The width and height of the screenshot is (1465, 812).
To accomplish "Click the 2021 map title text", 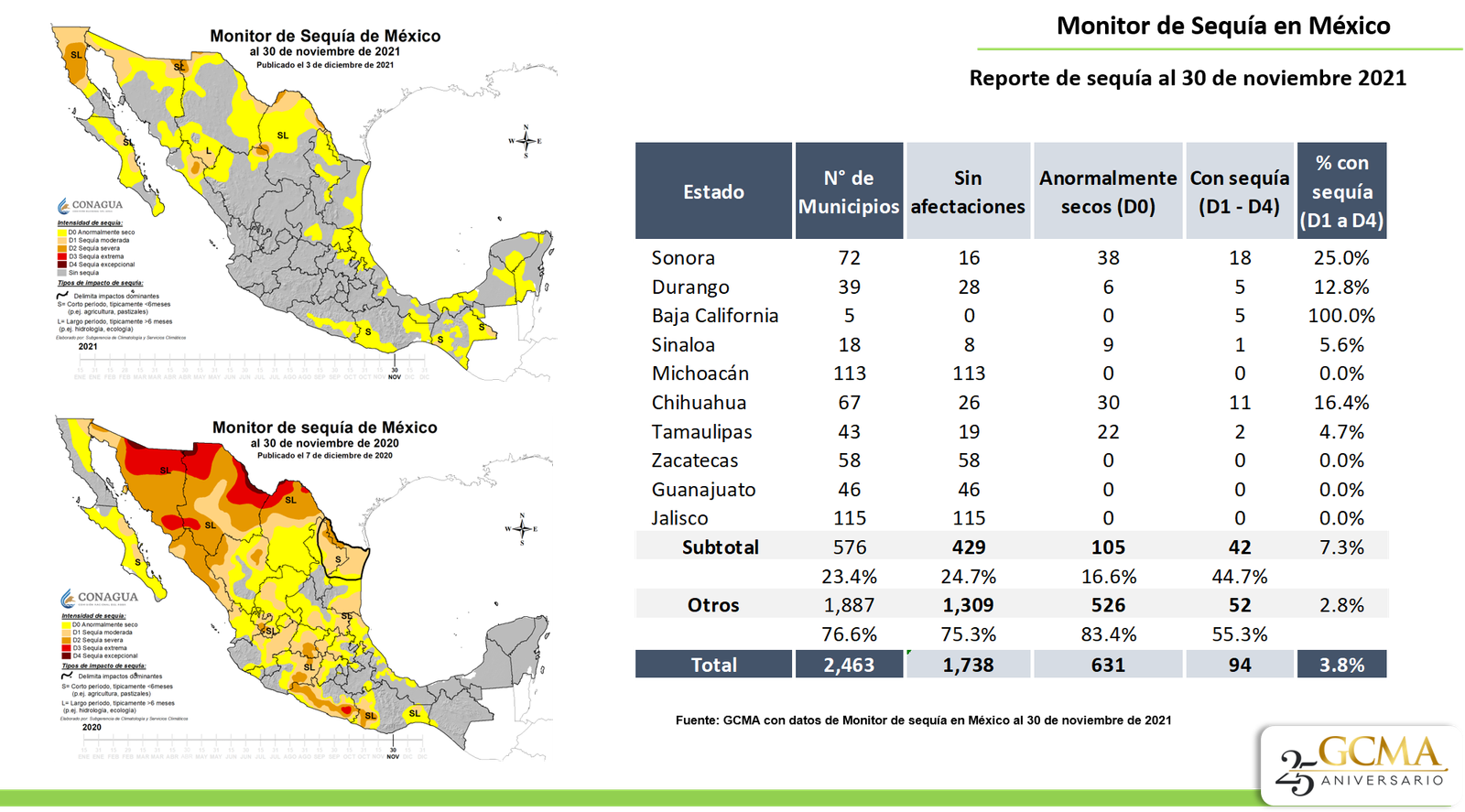I will pos(325,37).
